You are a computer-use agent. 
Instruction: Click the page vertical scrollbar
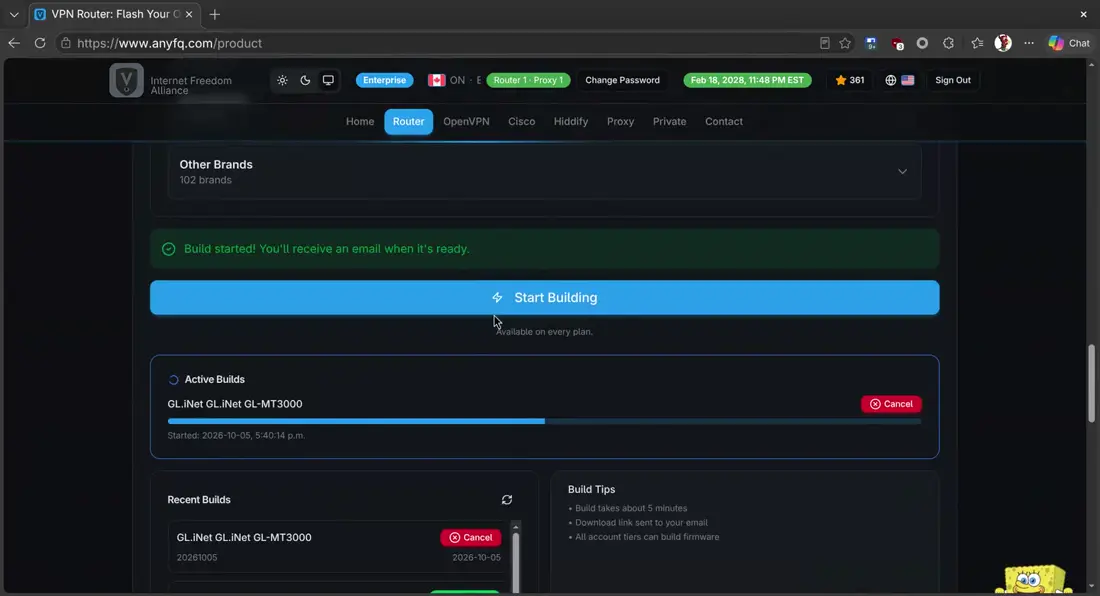coord(1091,384)
